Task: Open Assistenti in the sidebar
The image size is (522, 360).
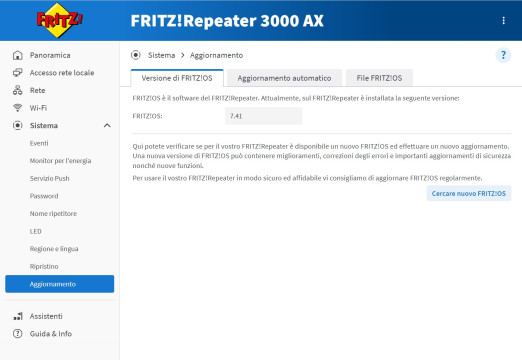Action: click(46, 316)
